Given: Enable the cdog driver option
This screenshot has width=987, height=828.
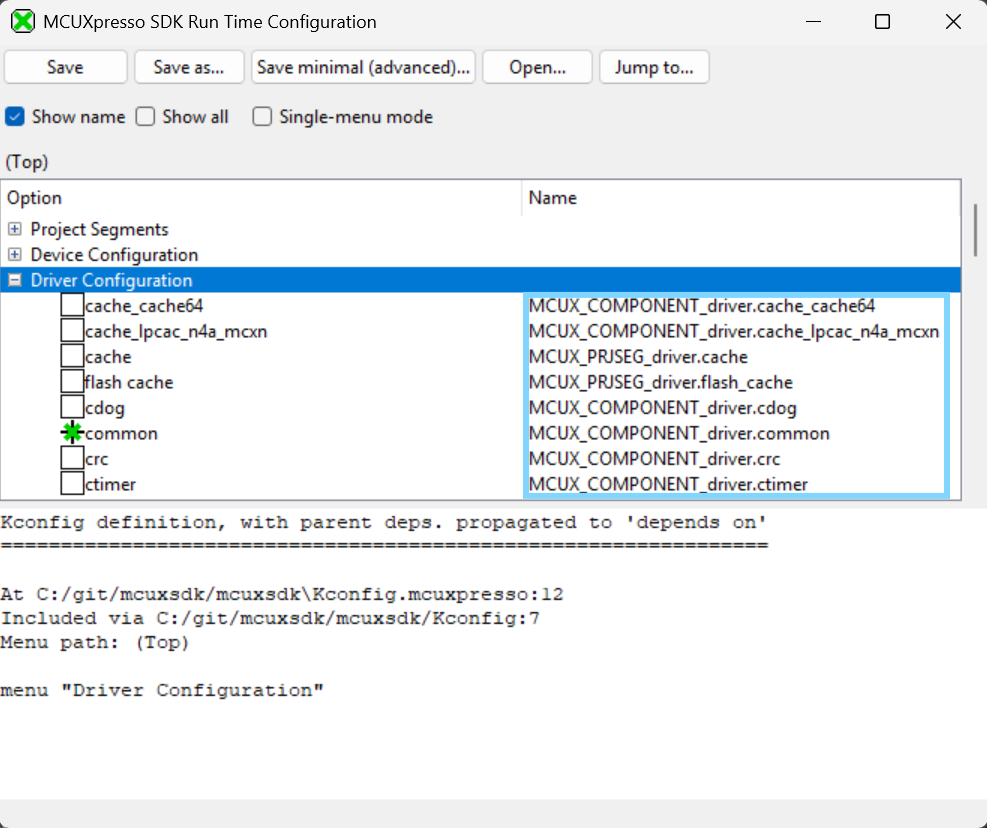Looking at the screenshot, I should tap(71, 406).
